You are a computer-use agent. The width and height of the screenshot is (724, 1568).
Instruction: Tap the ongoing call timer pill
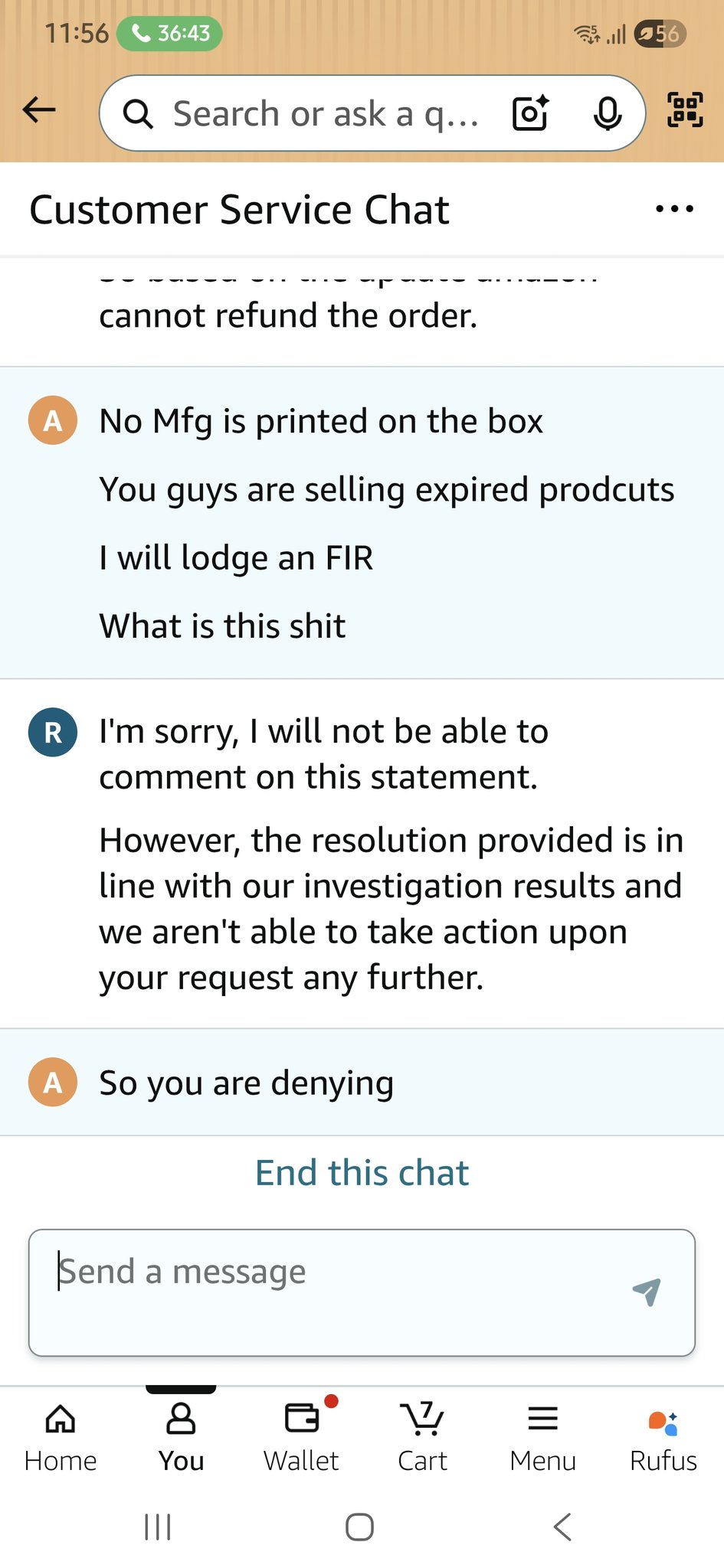(x=170, y=34)
